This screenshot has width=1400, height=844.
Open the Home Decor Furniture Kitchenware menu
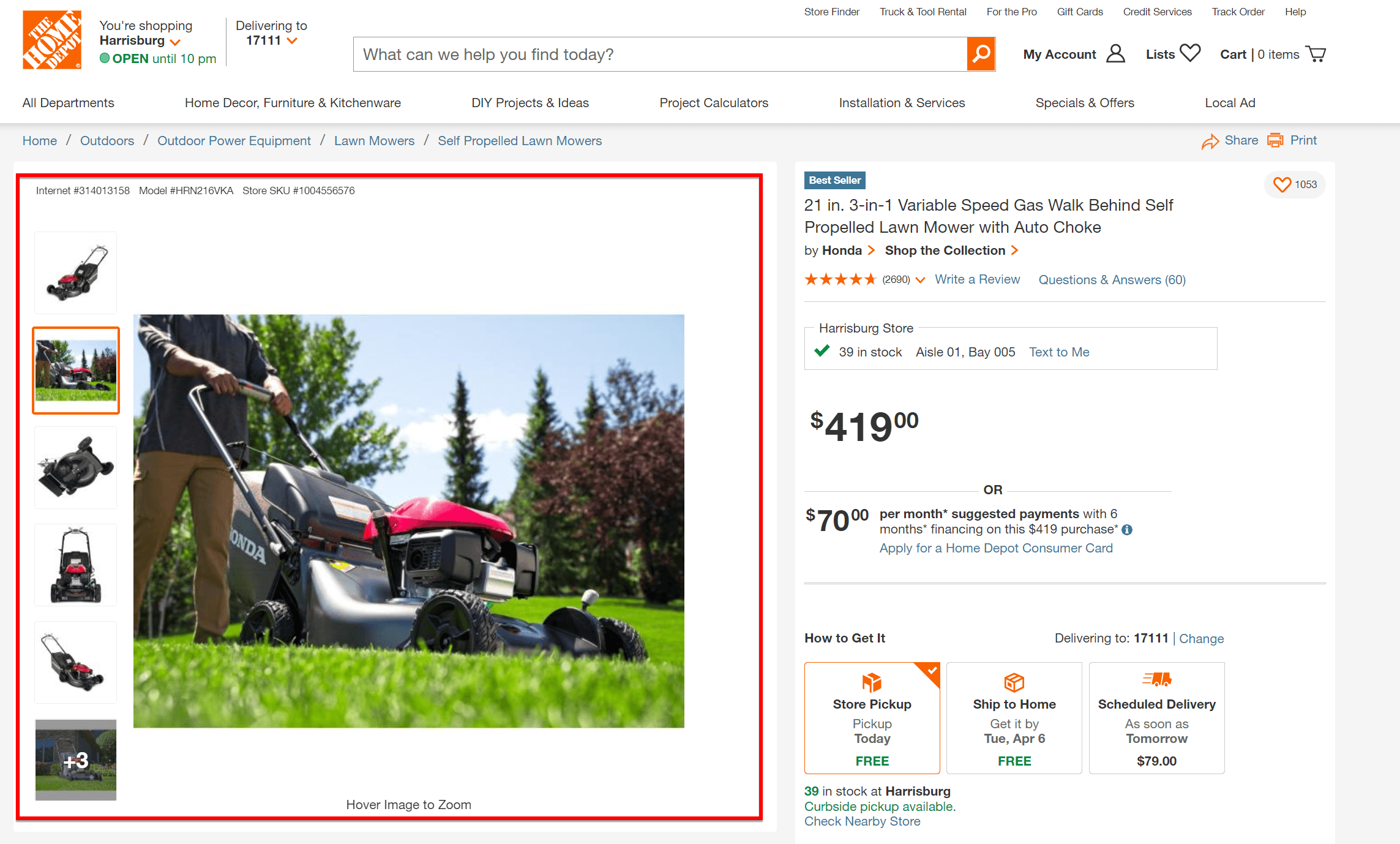point(294,101)
